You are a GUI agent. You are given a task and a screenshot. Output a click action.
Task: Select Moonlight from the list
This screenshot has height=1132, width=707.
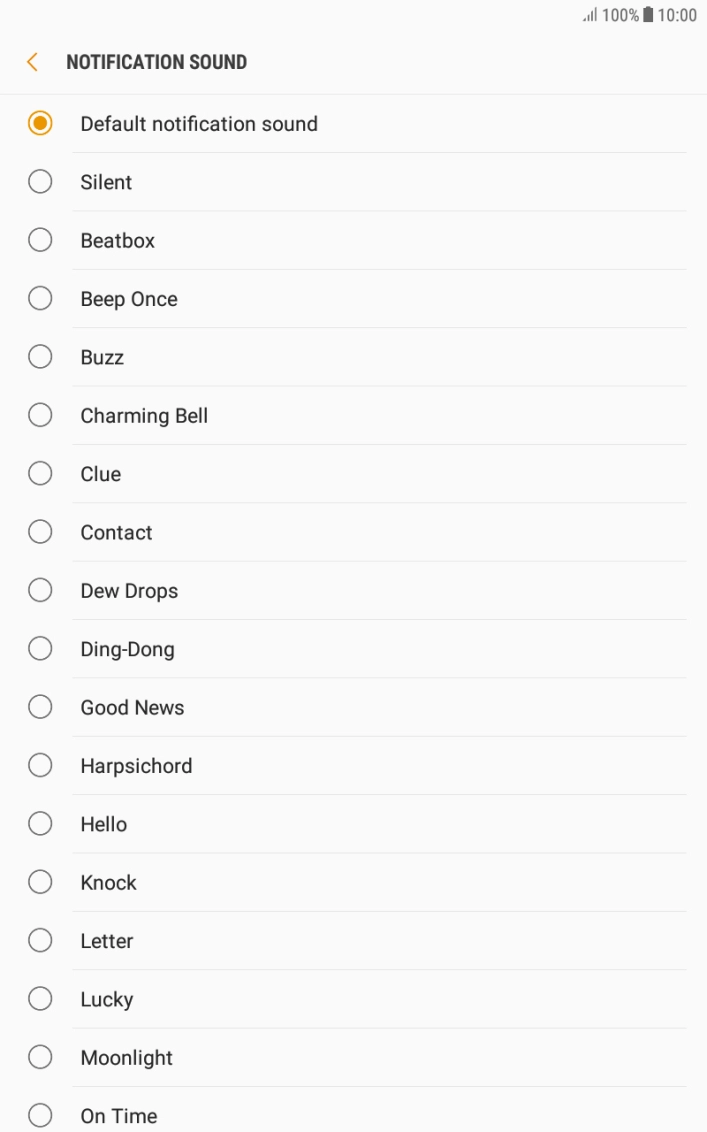[126, 1057]
